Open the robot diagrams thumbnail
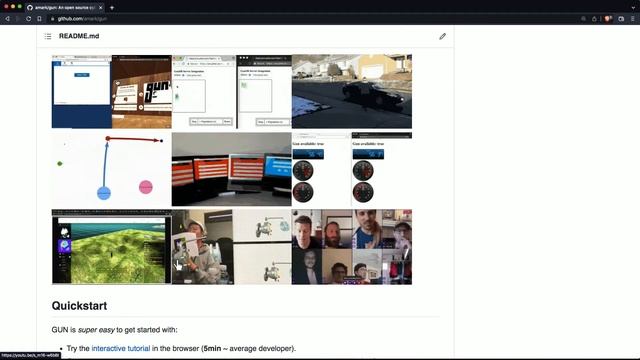The height and width of the screenshot is (360, 640). tap(263, 247)
